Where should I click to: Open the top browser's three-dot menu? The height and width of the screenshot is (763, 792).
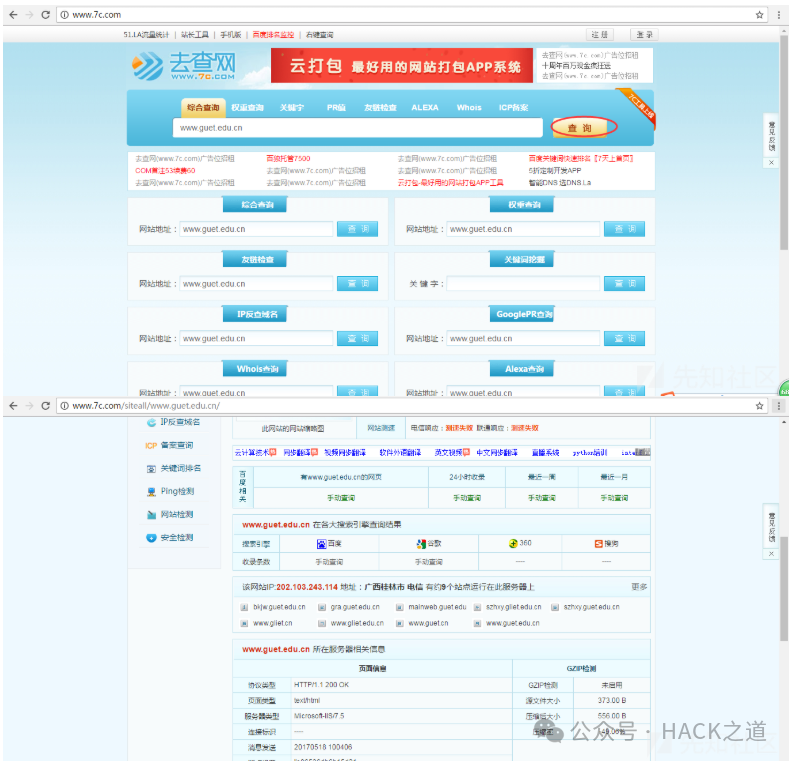coord(779,15)
